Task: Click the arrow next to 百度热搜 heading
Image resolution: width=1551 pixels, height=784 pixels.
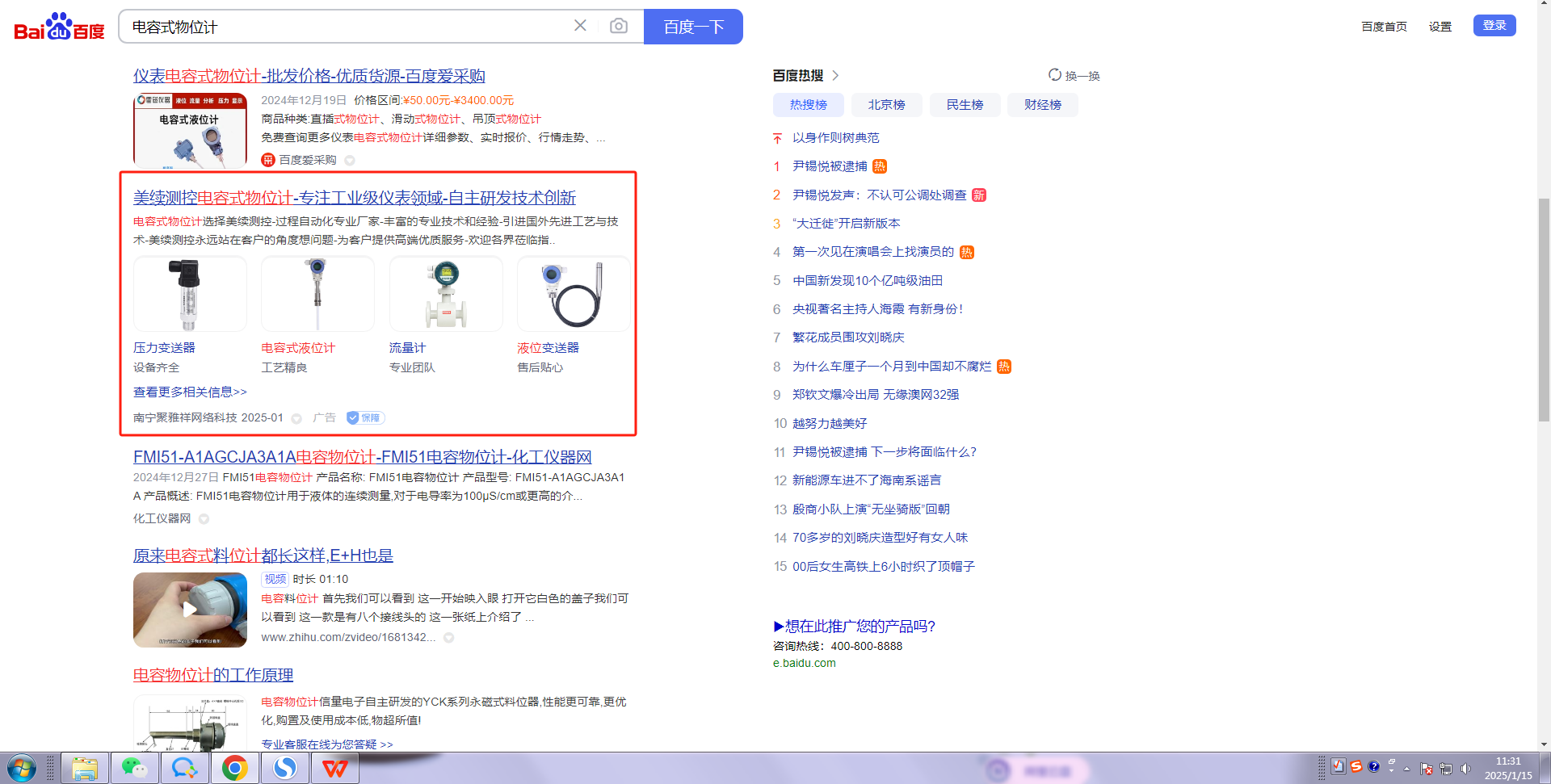Action: (x=835, y=75)
